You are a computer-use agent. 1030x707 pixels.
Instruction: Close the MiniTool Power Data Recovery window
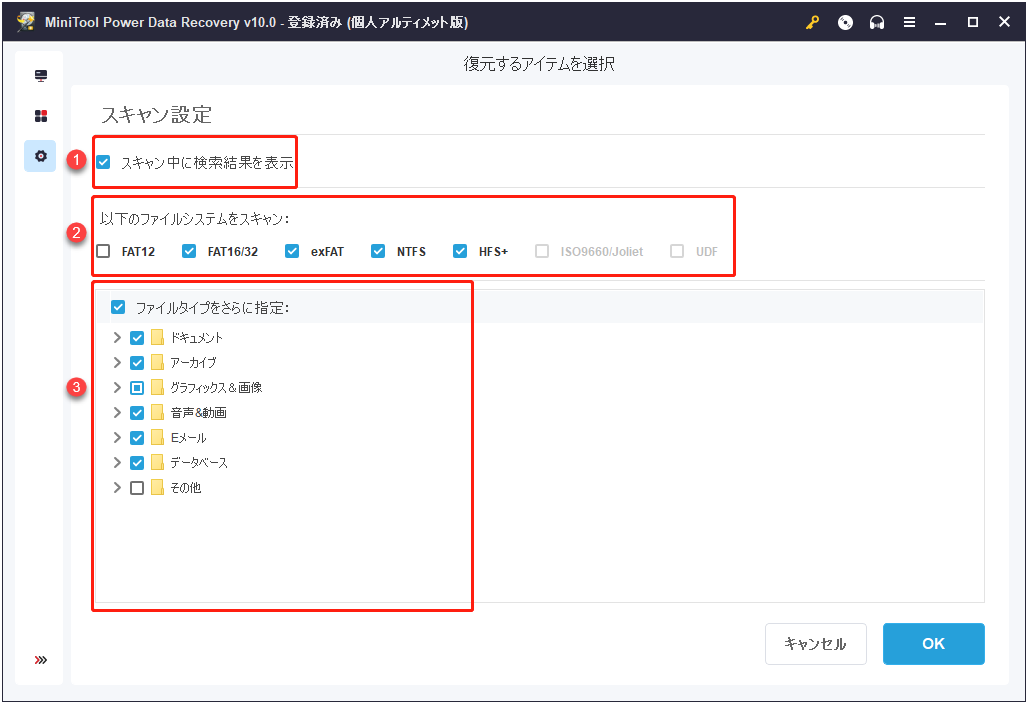point(1004,22)
